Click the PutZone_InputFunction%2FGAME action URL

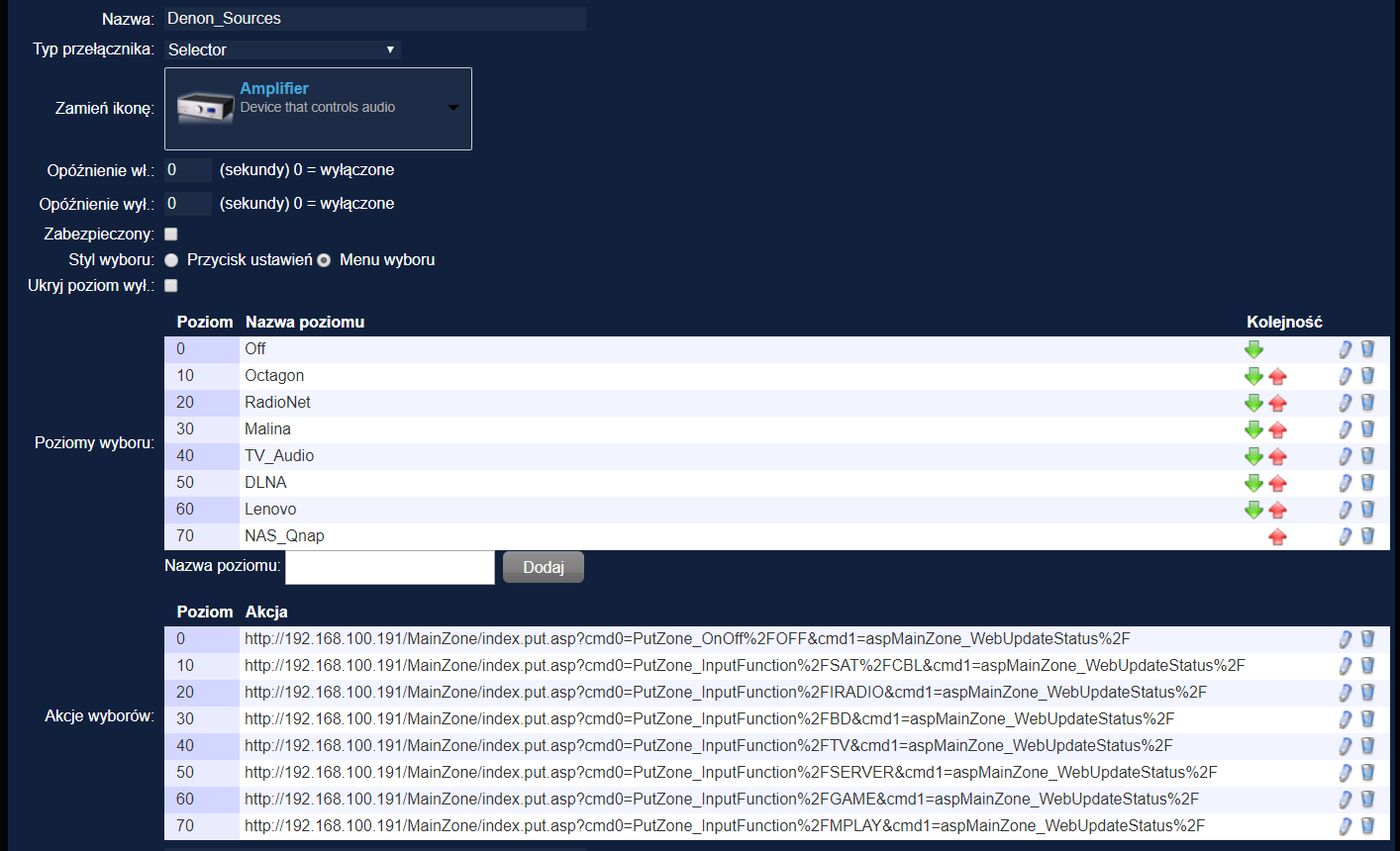tap(722, 800)
